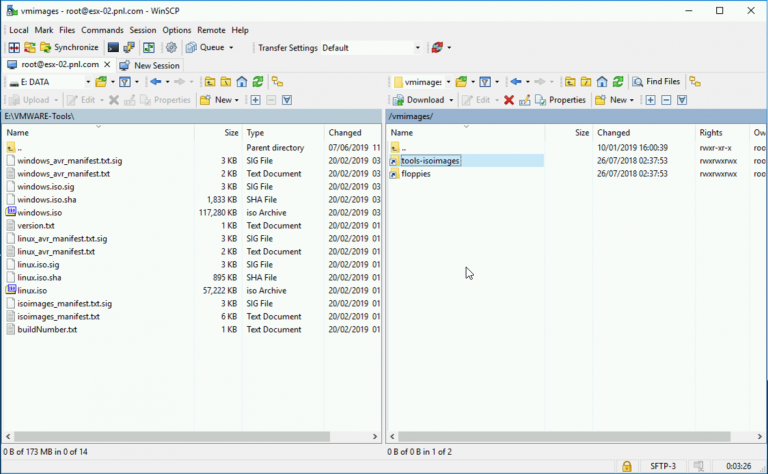Expand the Queue dropdown arrow
768x474 pixels.
click(x=231, y=47)
